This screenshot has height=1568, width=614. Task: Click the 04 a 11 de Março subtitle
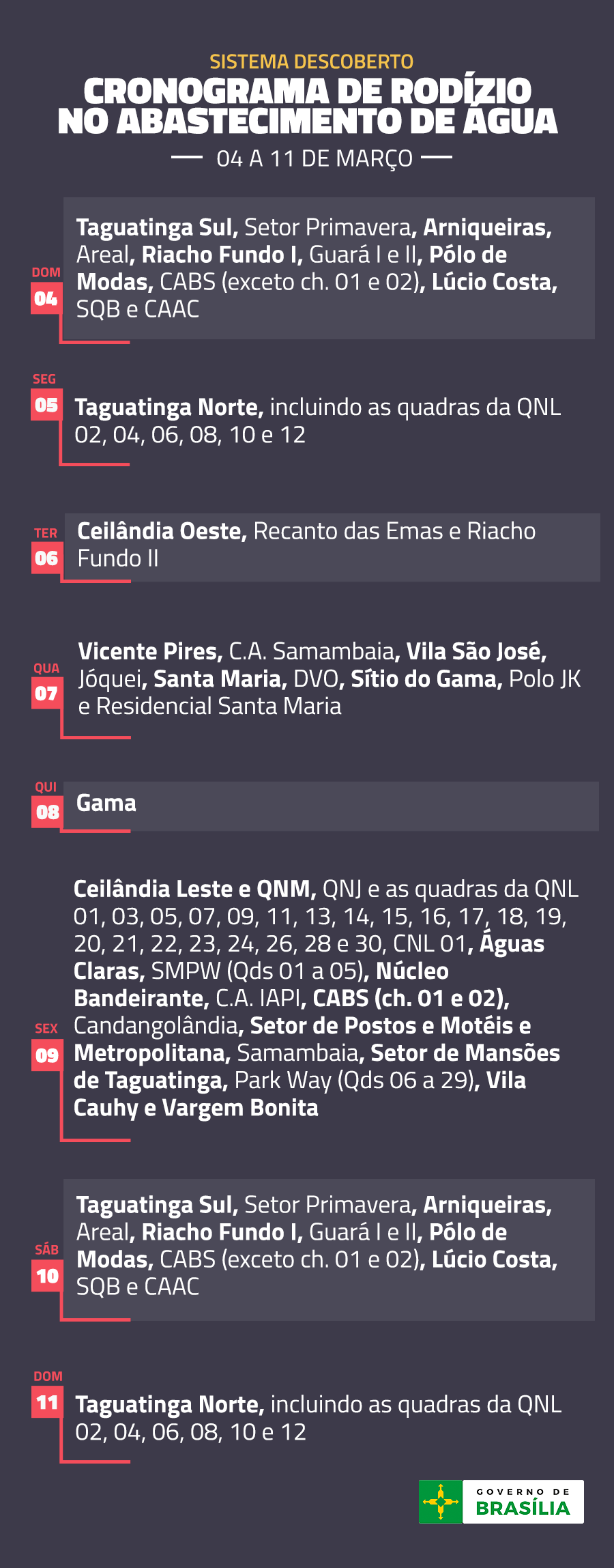pyautogui.click(x=314, y=159)
